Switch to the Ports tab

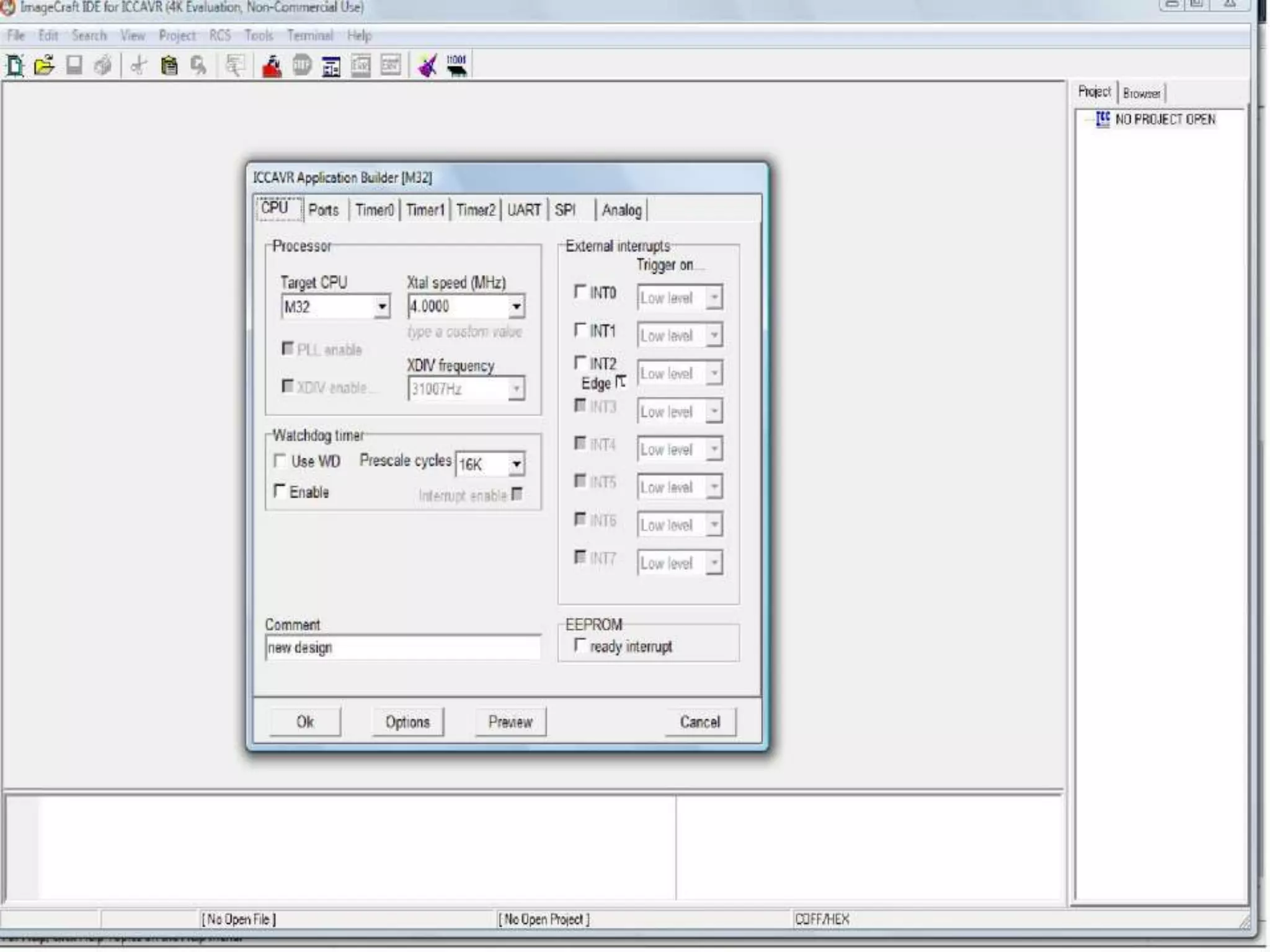point(324,210)
